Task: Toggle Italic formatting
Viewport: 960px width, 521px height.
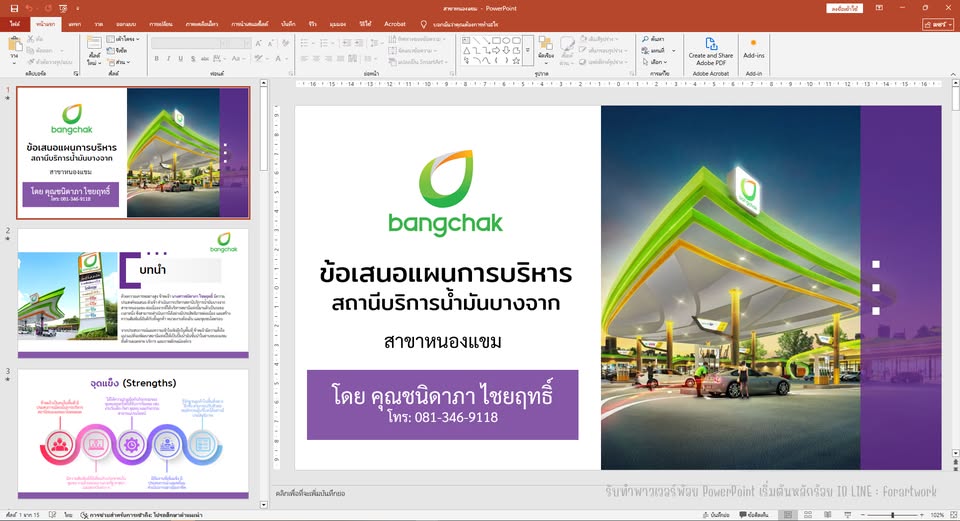Action: pos(168,59)
